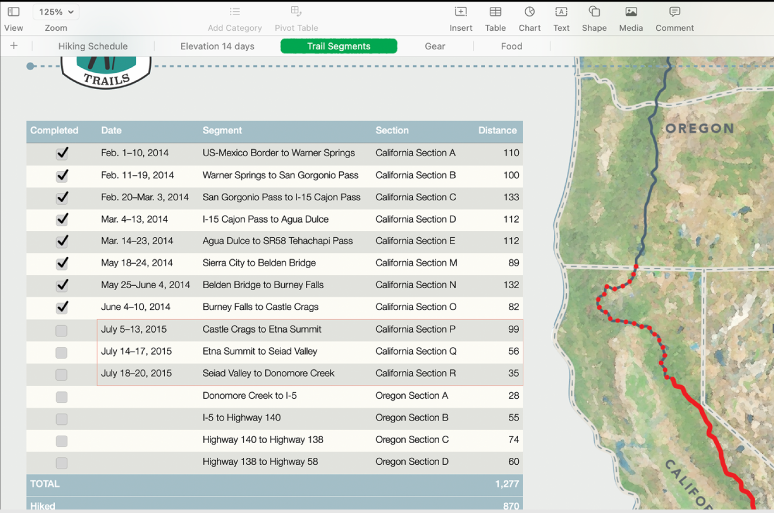Open the Gear sheet tab
This screenshot has height=513, width=774.
[435, 46]
